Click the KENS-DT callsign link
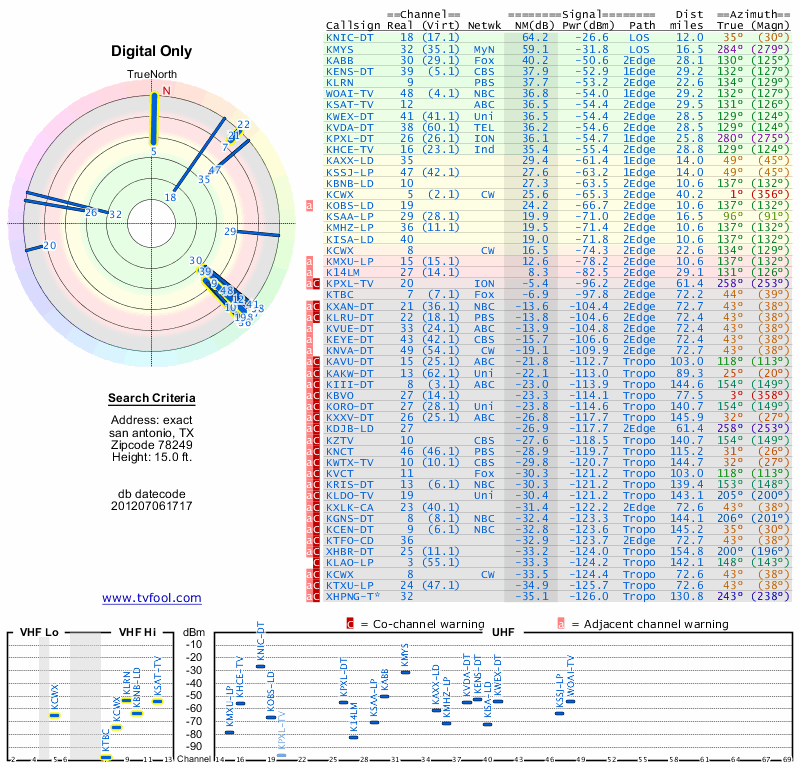Screen dimensions: 800x768 point(349,71)
